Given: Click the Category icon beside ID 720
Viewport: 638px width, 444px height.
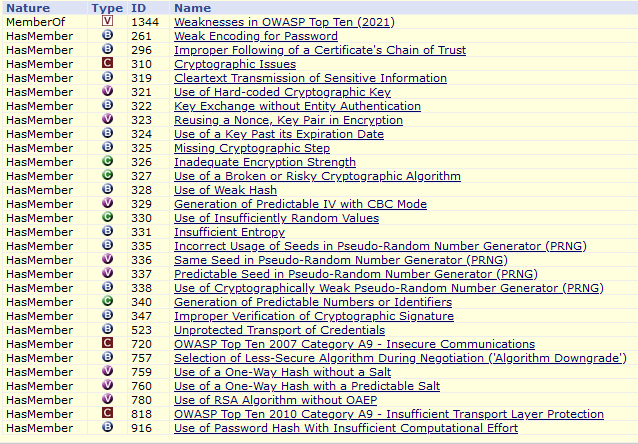Looking at the screenshot, I should 107,343.
